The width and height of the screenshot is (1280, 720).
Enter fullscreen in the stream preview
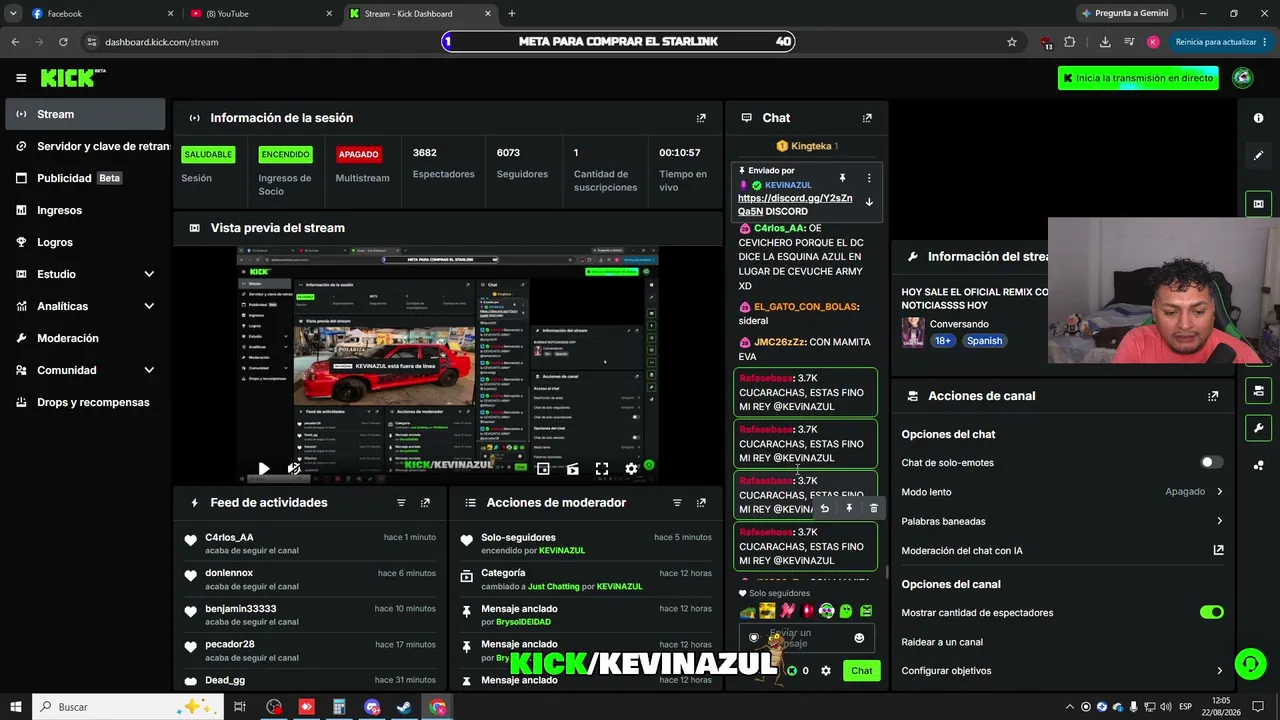[x=602, y=468]
